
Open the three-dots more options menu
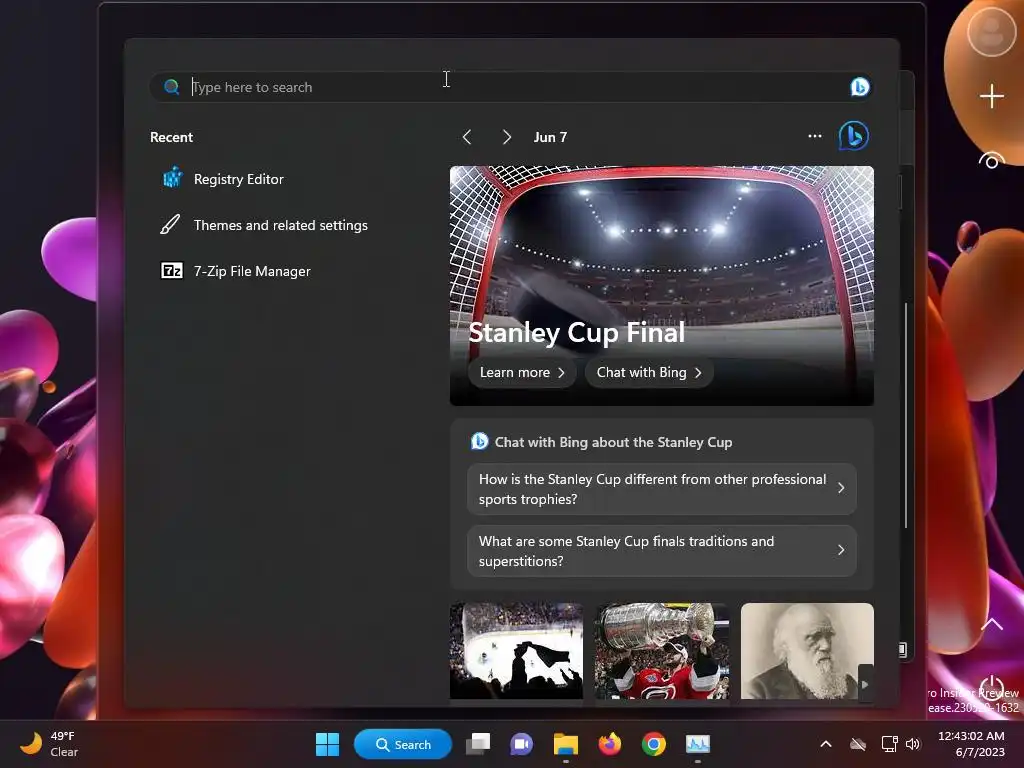tap(814, 136)
